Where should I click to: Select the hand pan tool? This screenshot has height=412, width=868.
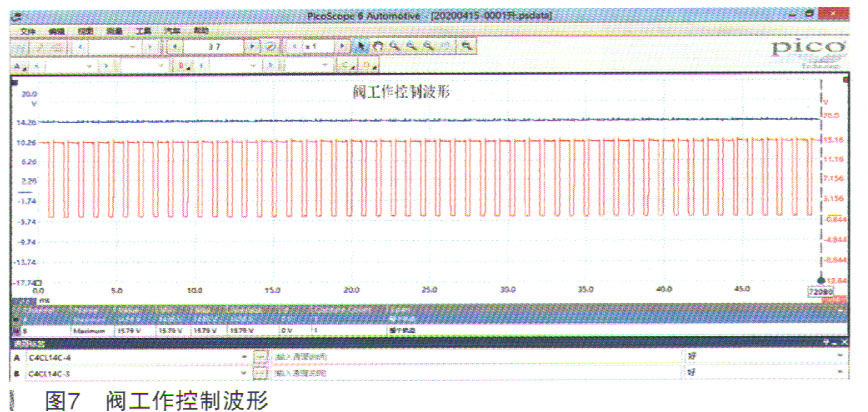pyautogui.click(x=378, y=47)
